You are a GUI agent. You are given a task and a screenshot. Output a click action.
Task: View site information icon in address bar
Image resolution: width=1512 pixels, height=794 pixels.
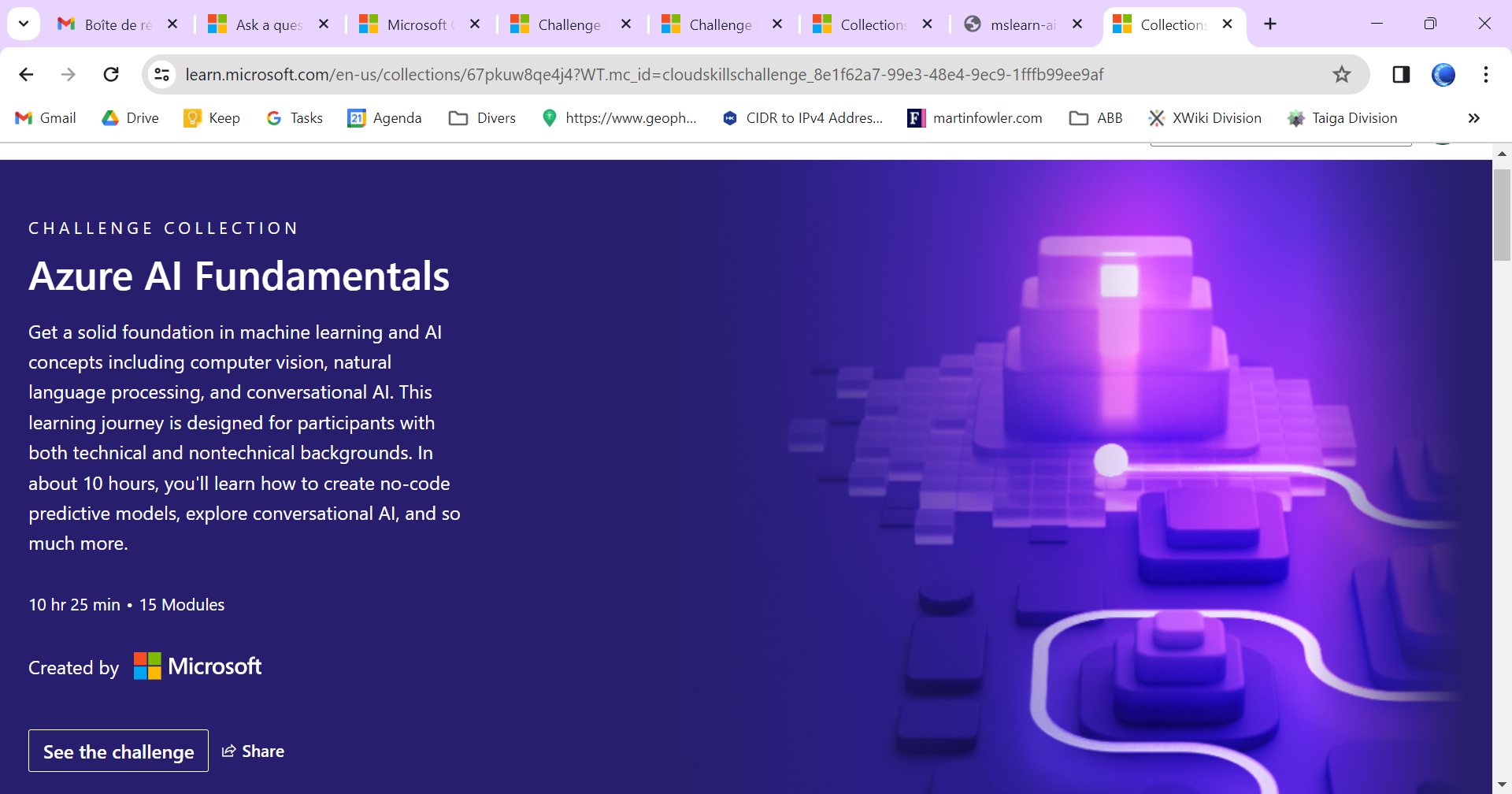(x=161, y=75)
